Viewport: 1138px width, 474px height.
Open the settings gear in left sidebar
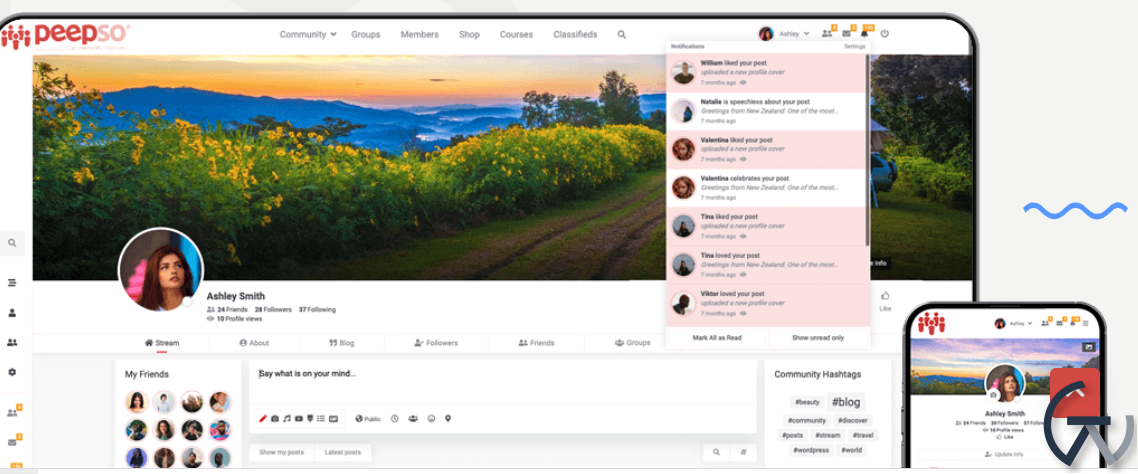(12, 372)
